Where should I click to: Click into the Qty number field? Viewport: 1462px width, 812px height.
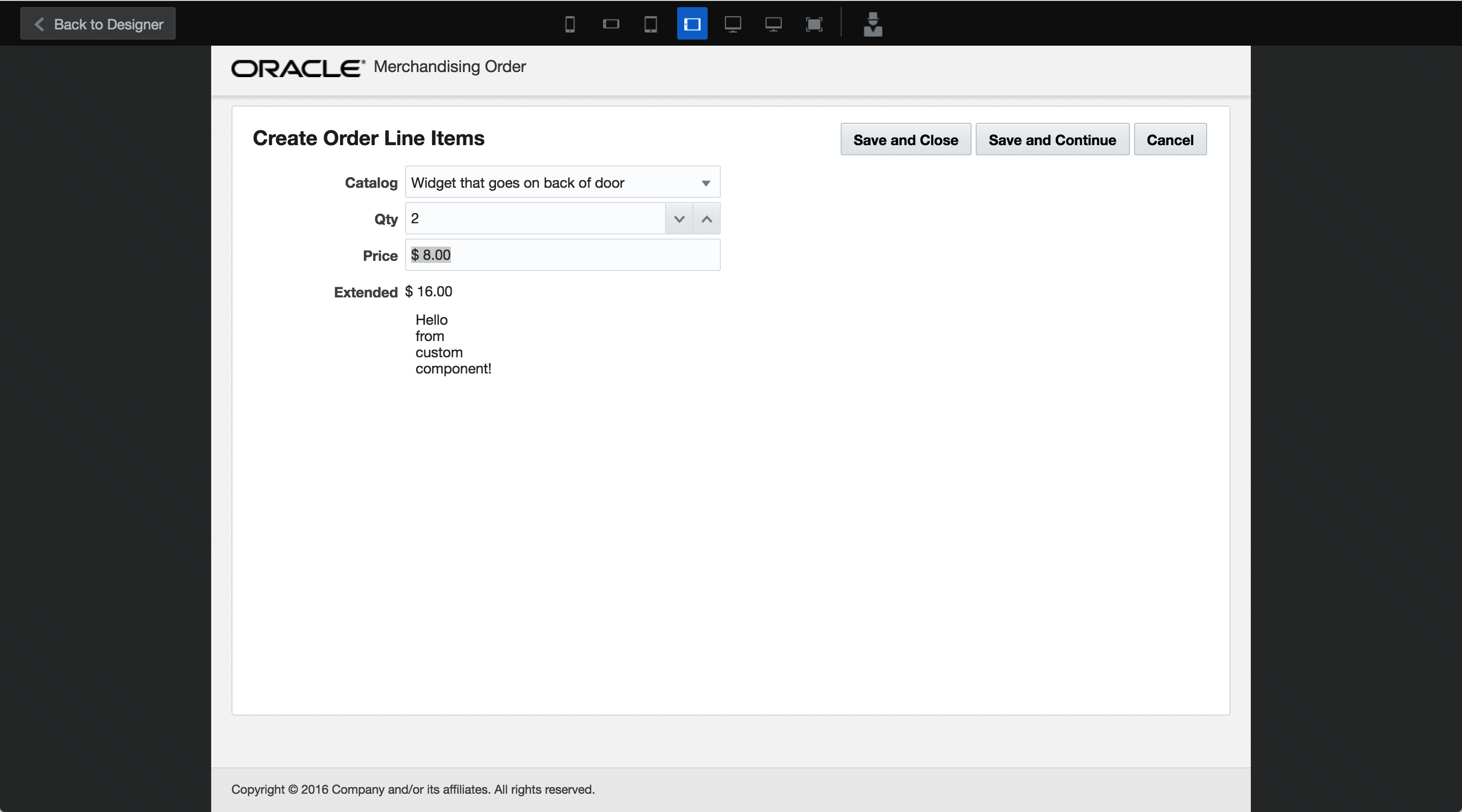coord(535,218)
